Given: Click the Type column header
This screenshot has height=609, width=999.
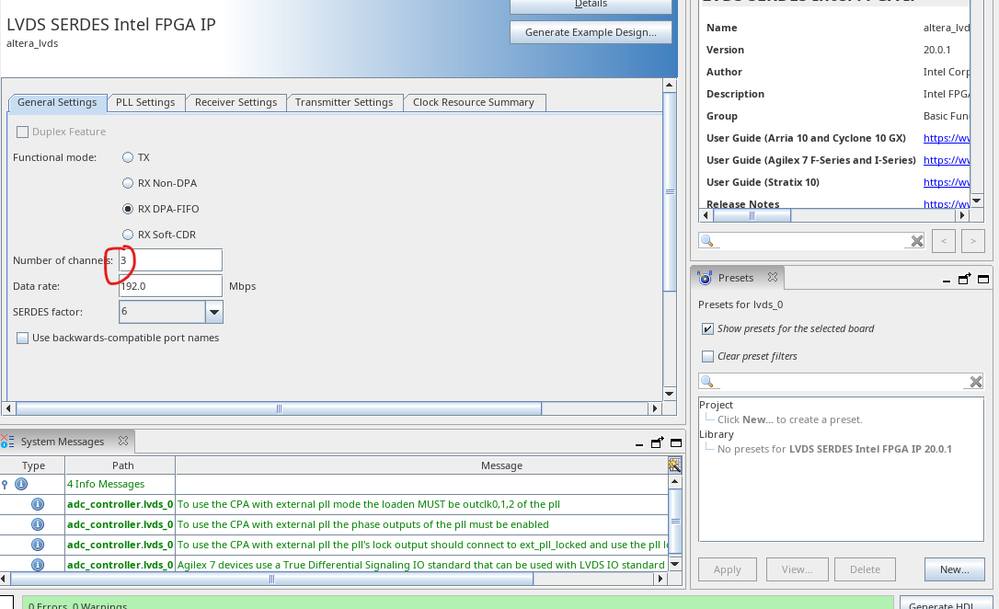Looking at the screenshot, I should tap(33, 466).
